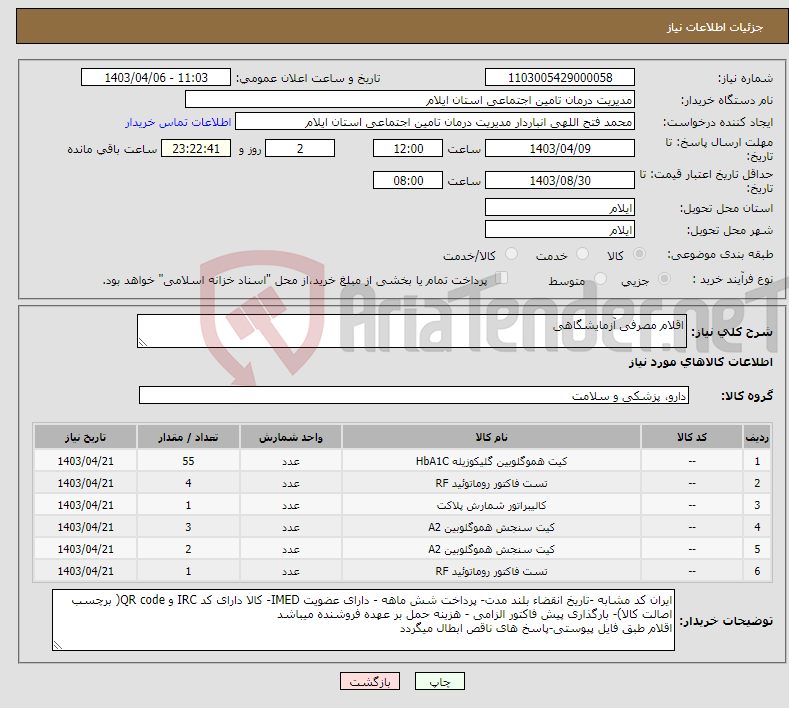Screen dimensions: 789x708
Task: Click the اطلاعات کالاهای مورد نیاز section heading
Action: point(700,362)
